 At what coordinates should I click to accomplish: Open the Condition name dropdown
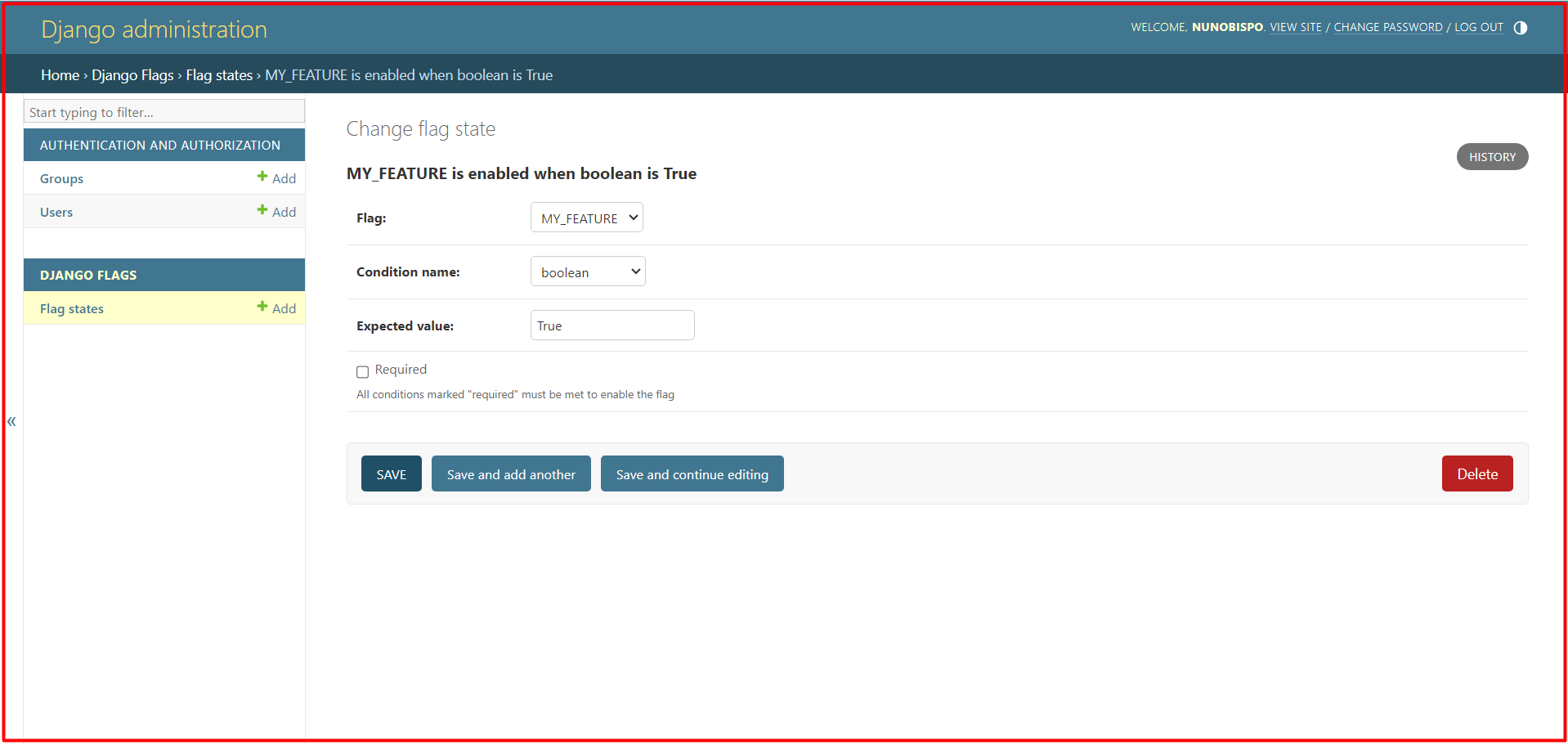click(588, 271)
